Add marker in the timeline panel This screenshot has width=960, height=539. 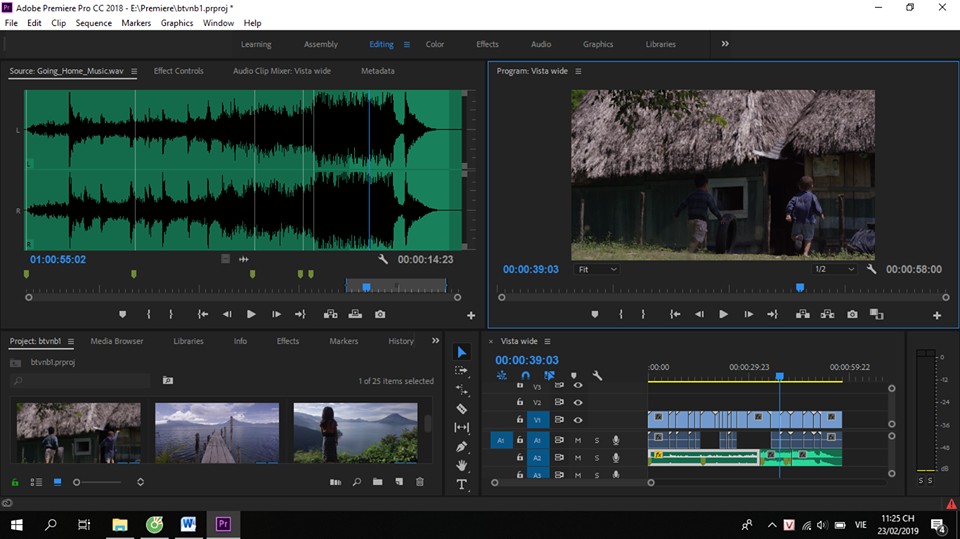(574, 375)
